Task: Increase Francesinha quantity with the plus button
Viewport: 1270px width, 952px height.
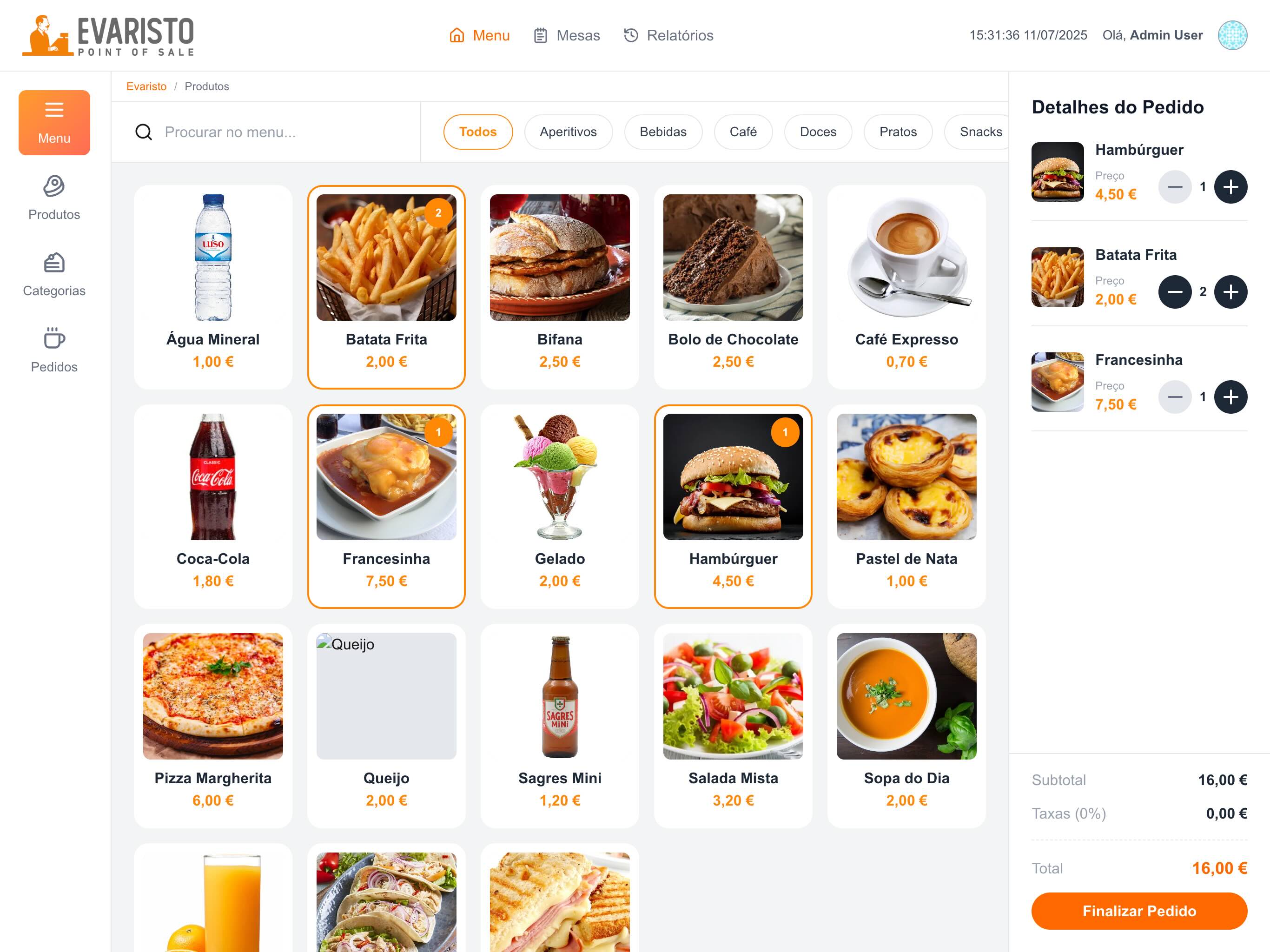Action: pos(1230,397)
